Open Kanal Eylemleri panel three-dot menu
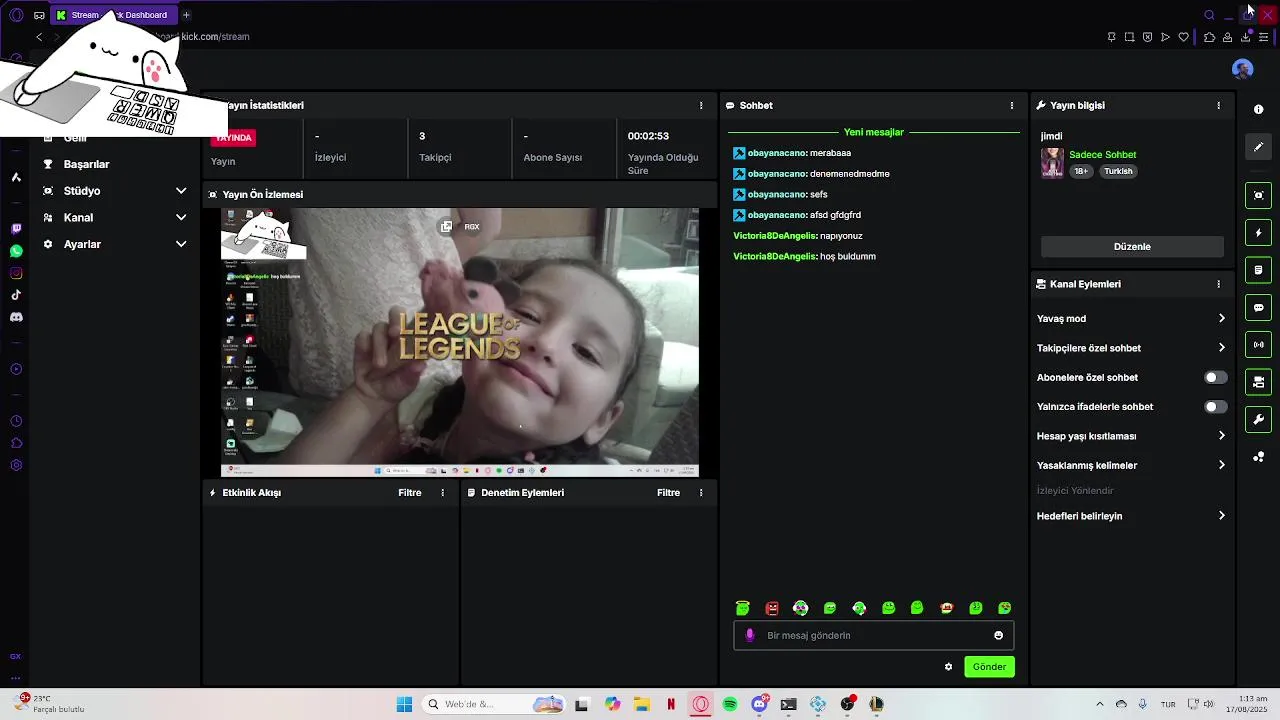 pos(1218,284)
